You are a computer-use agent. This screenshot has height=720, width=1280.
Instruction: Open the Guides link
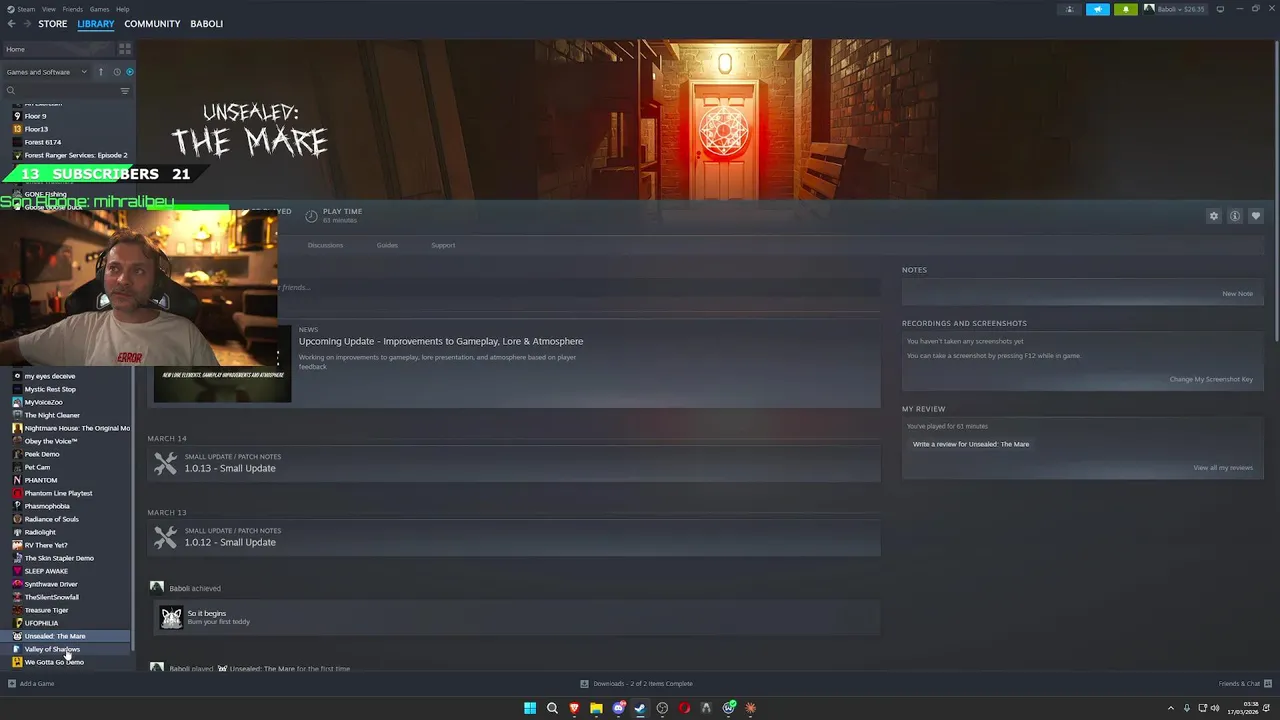387,245
